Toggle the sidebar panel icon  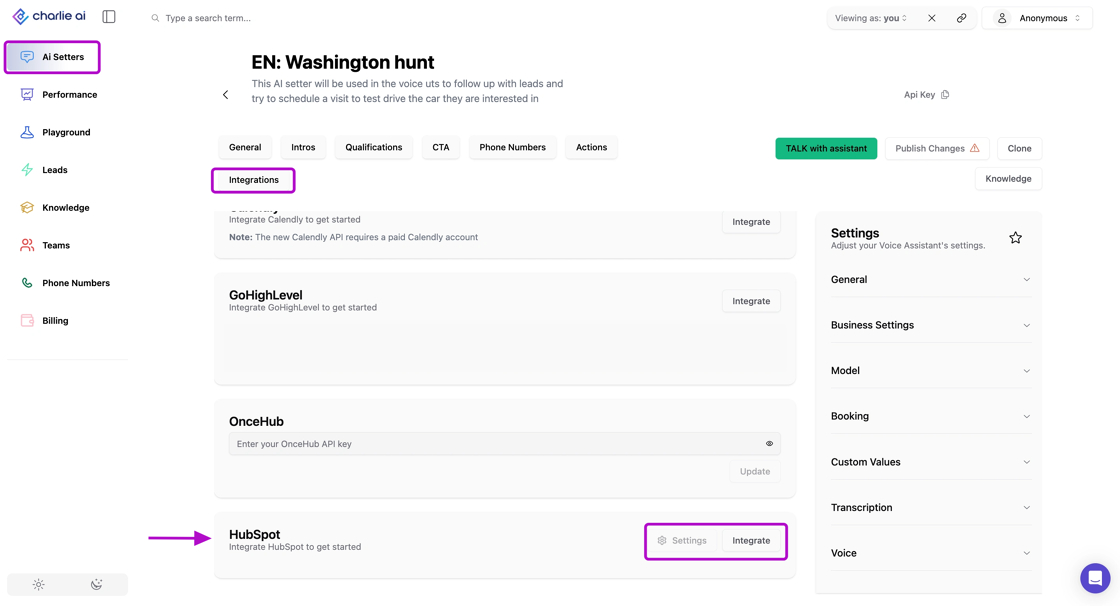click(x=109, y=16)
